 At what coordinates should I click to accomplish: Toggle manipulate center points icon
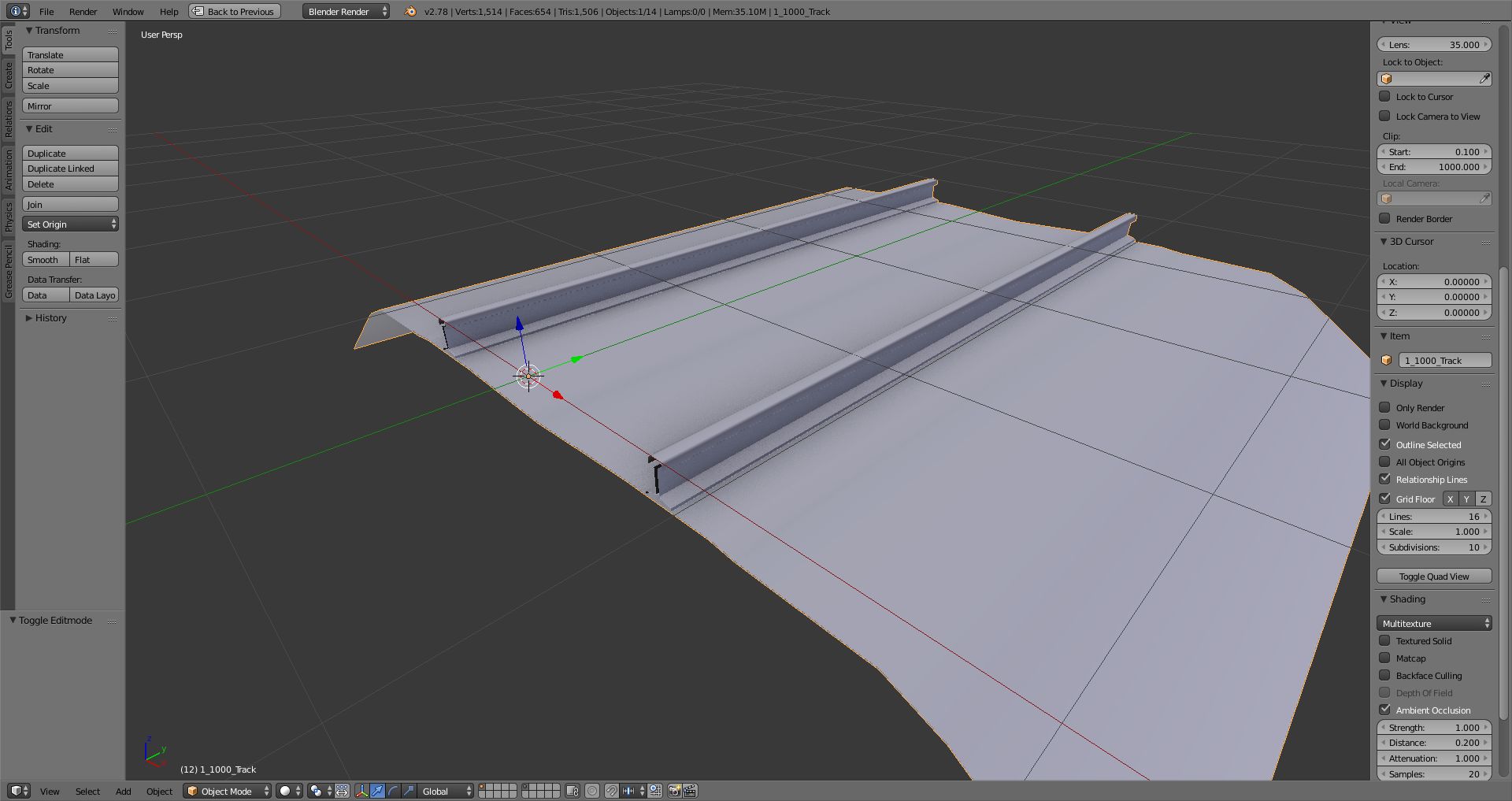point(343,791)
